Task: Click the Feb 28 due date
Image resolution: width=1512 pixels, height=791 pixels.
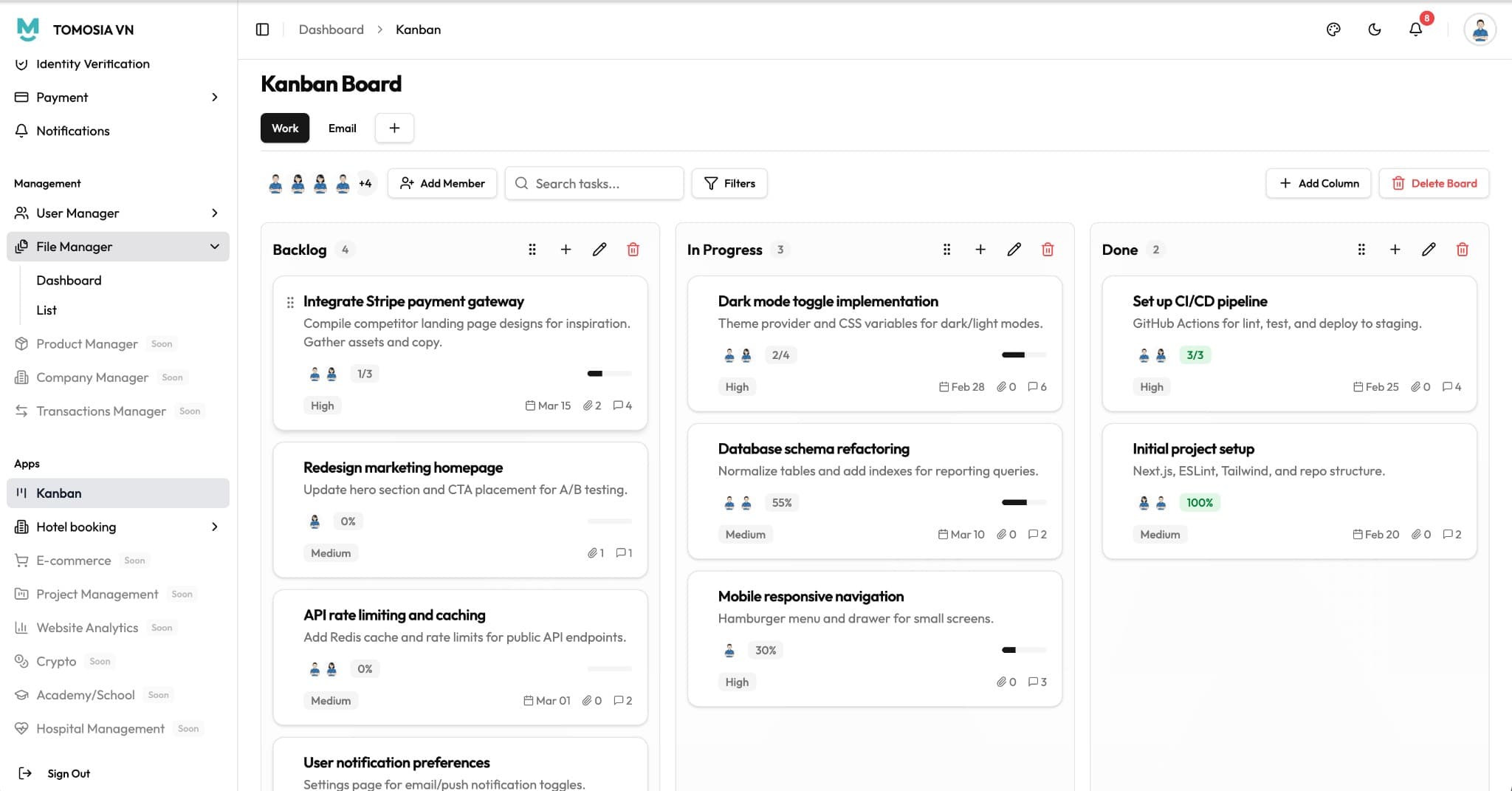Action: click(x=961, y=386)
